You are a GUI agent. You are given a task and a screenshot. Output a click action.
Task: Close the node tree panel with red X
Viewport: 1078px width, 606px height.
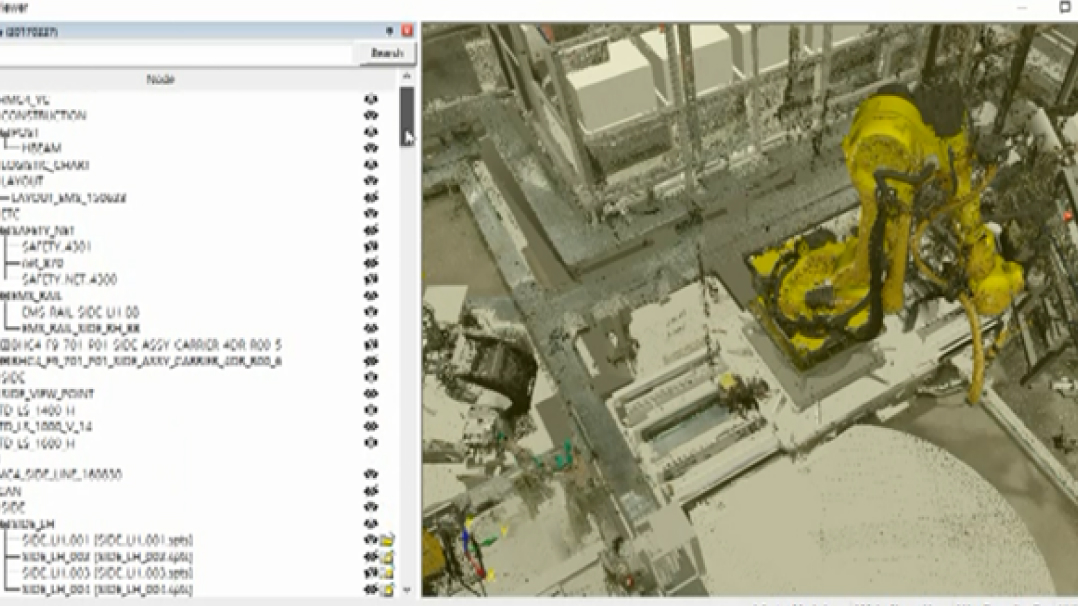[x=407, y=31]
